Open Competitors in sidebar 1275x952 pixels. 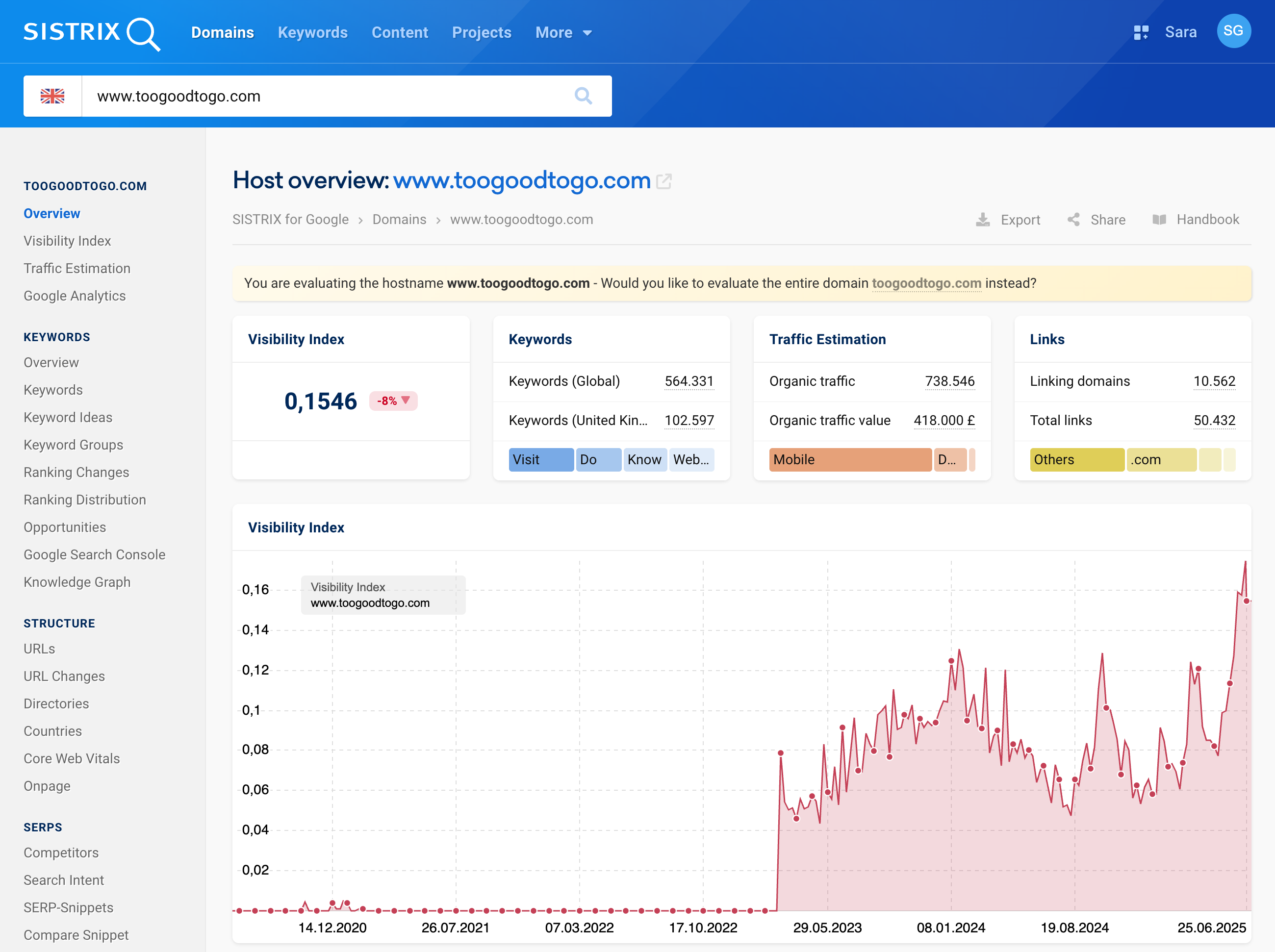coord(61,853)
